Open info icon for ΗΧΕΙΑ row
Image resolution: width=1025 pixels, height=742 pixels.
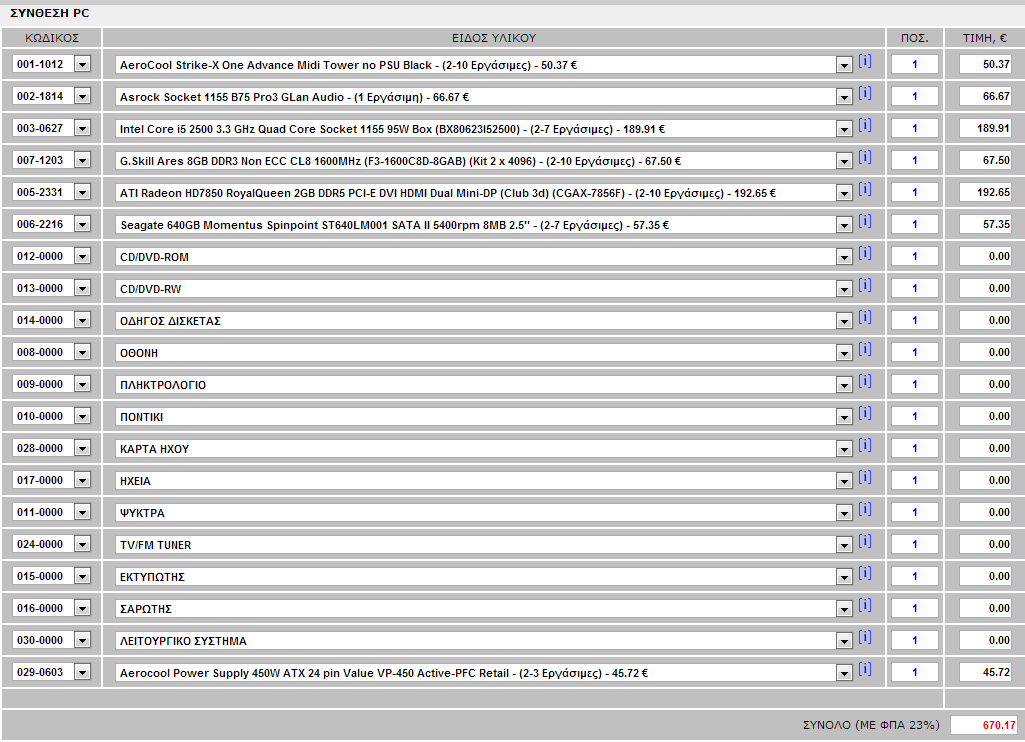864,477
